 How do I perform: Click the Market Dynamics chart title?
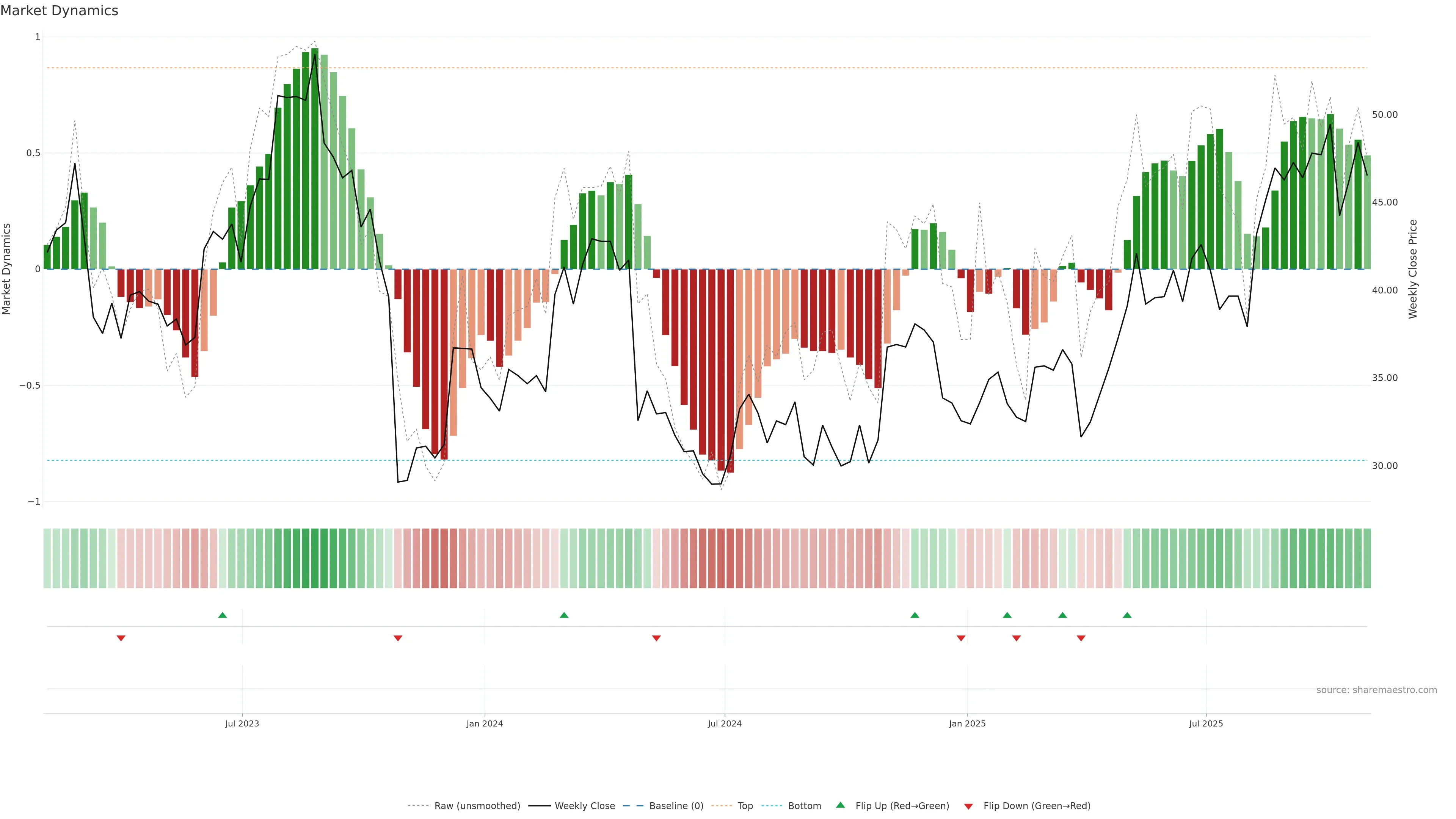[60, 11]
